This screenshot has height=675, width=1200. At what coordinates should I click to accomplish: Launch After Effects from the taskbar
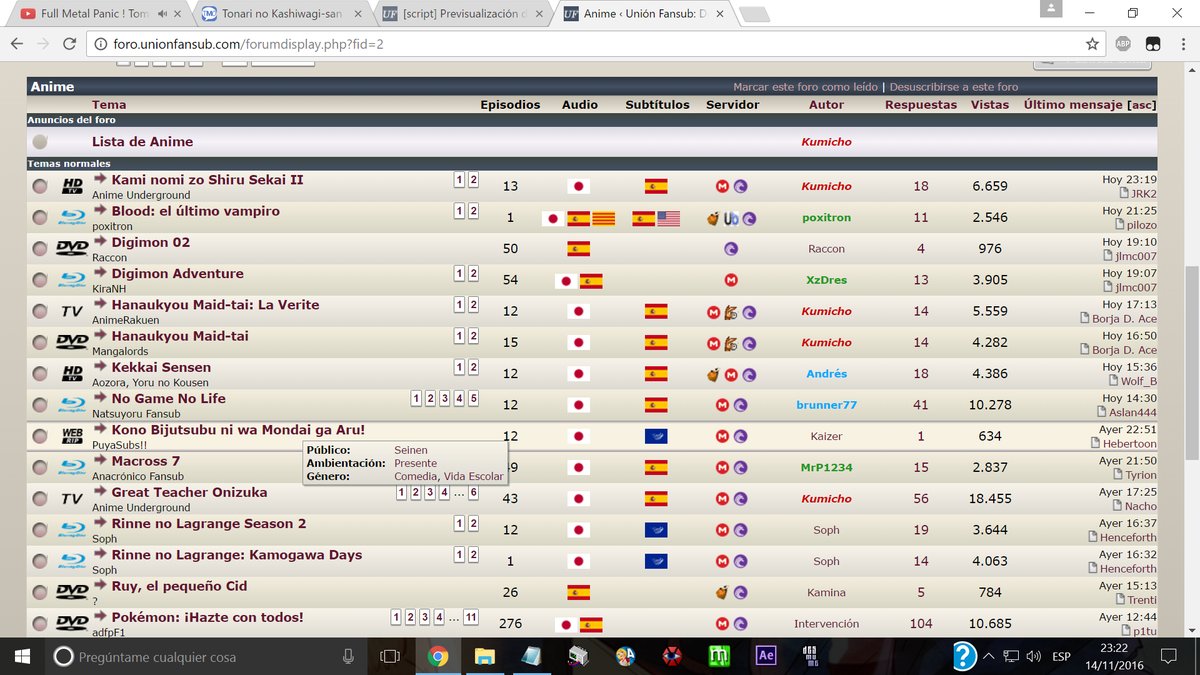click(x=766, y=656)
